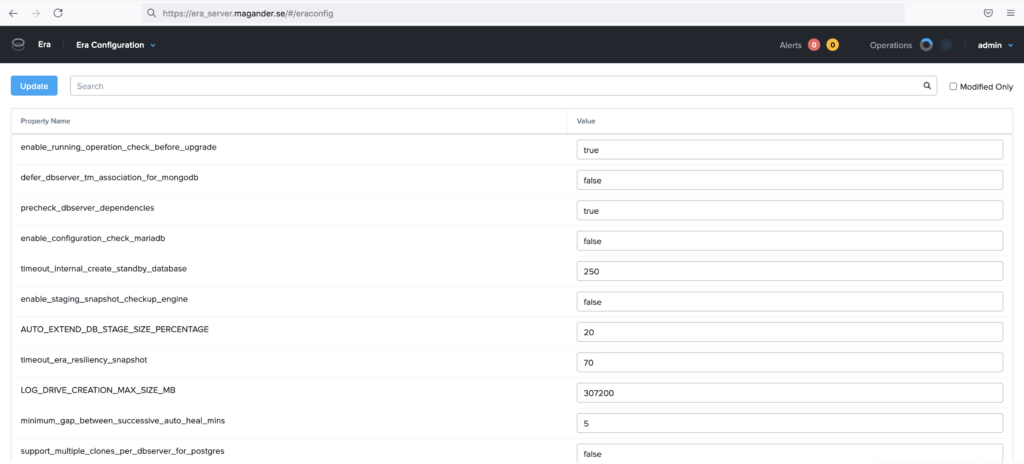The image size is (1024, 464).
Task: Click the yellow alerts counter badge
Action: click(833, 45)
